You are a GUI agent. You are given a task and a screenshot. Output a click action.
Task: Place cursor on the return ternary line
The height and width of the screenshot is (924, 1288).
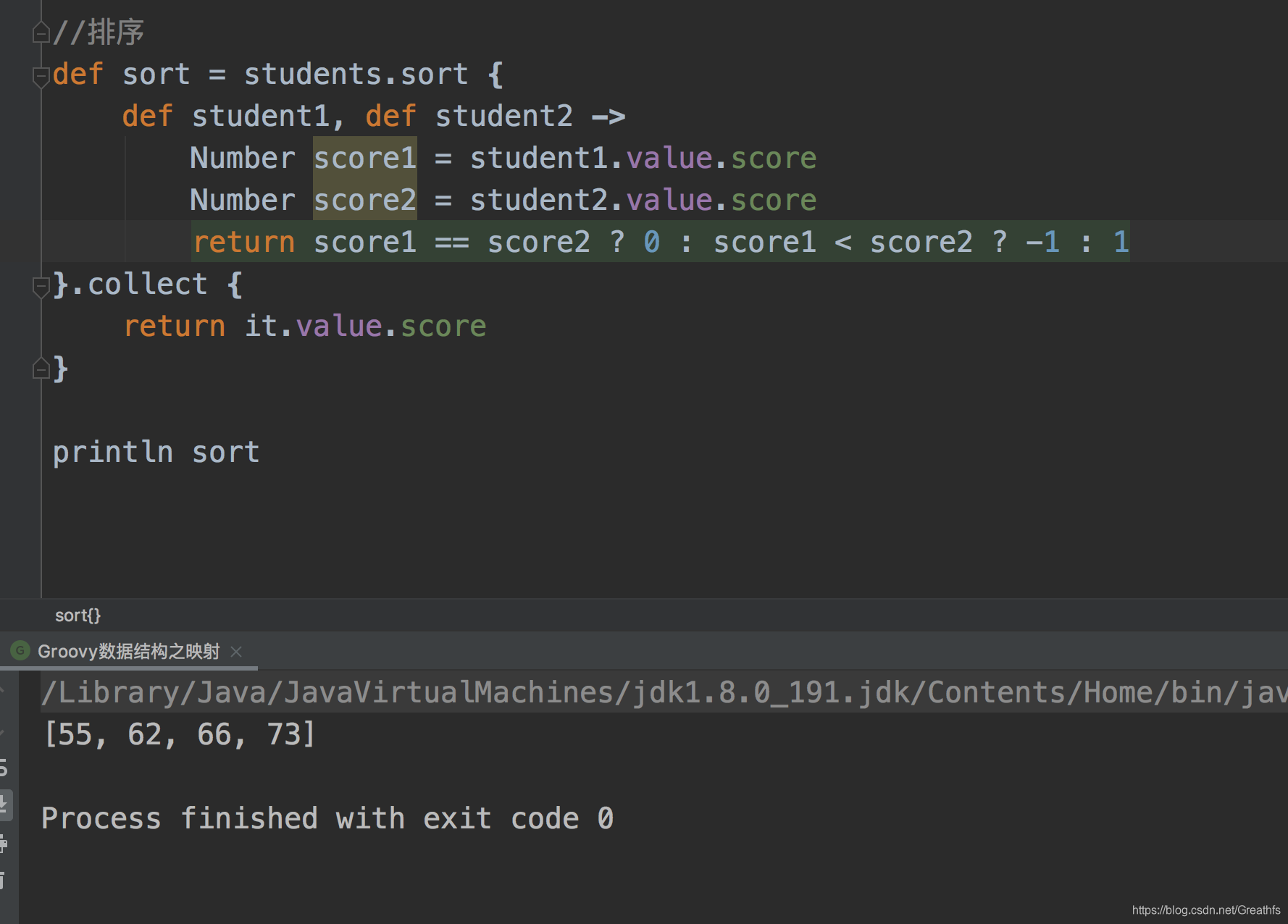coord(661,242)
